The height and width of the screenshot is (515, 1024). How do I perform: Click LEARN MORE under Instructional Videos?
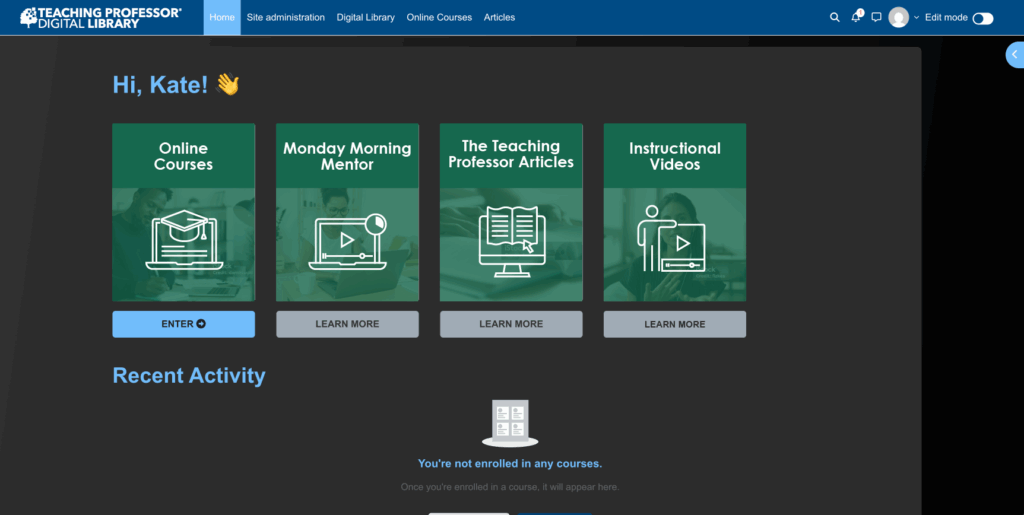(x=674, y=324)
